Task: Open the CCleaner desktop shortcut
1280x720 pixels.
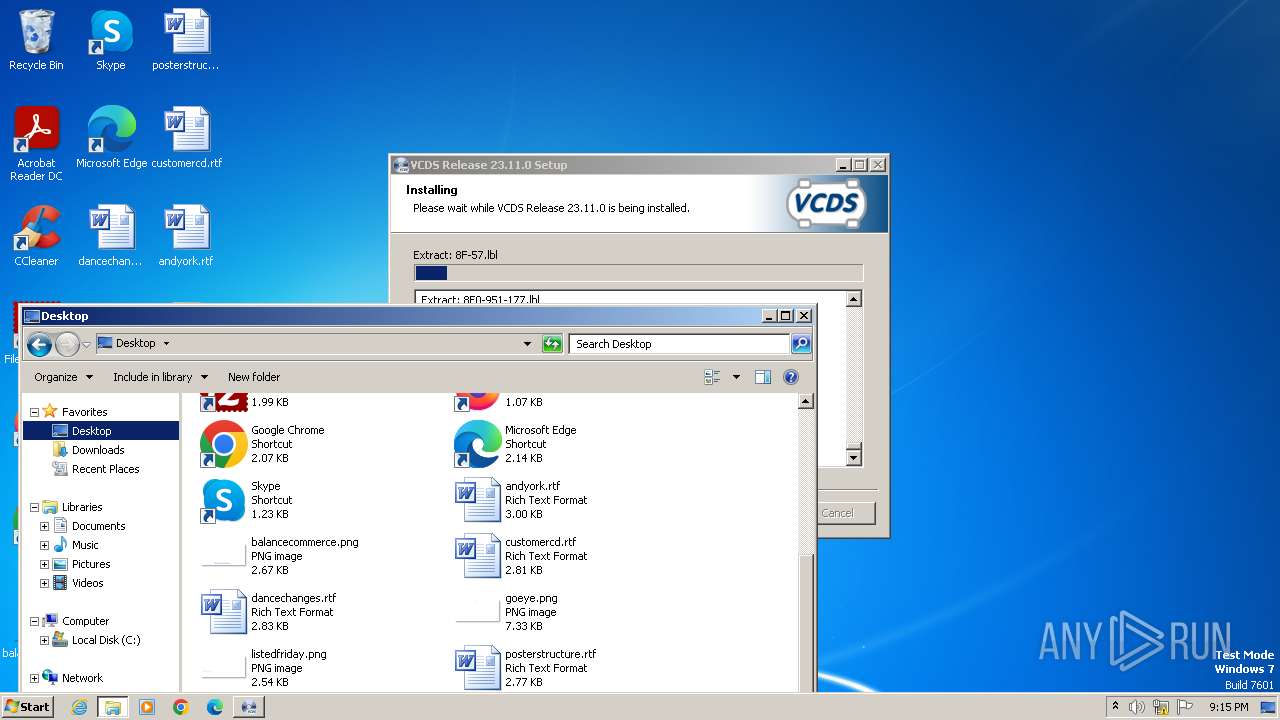Action: click(36, 235)
